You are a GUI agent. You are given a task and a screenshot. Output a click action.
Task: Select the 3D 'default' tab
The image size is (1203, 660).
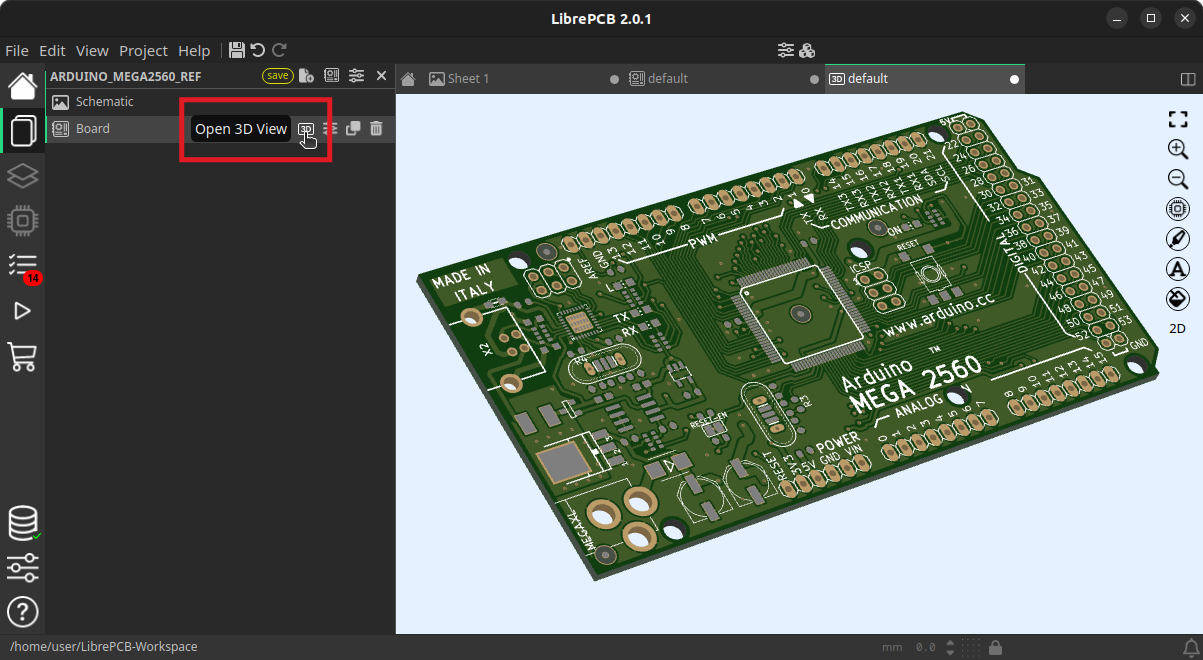point(924,79)
